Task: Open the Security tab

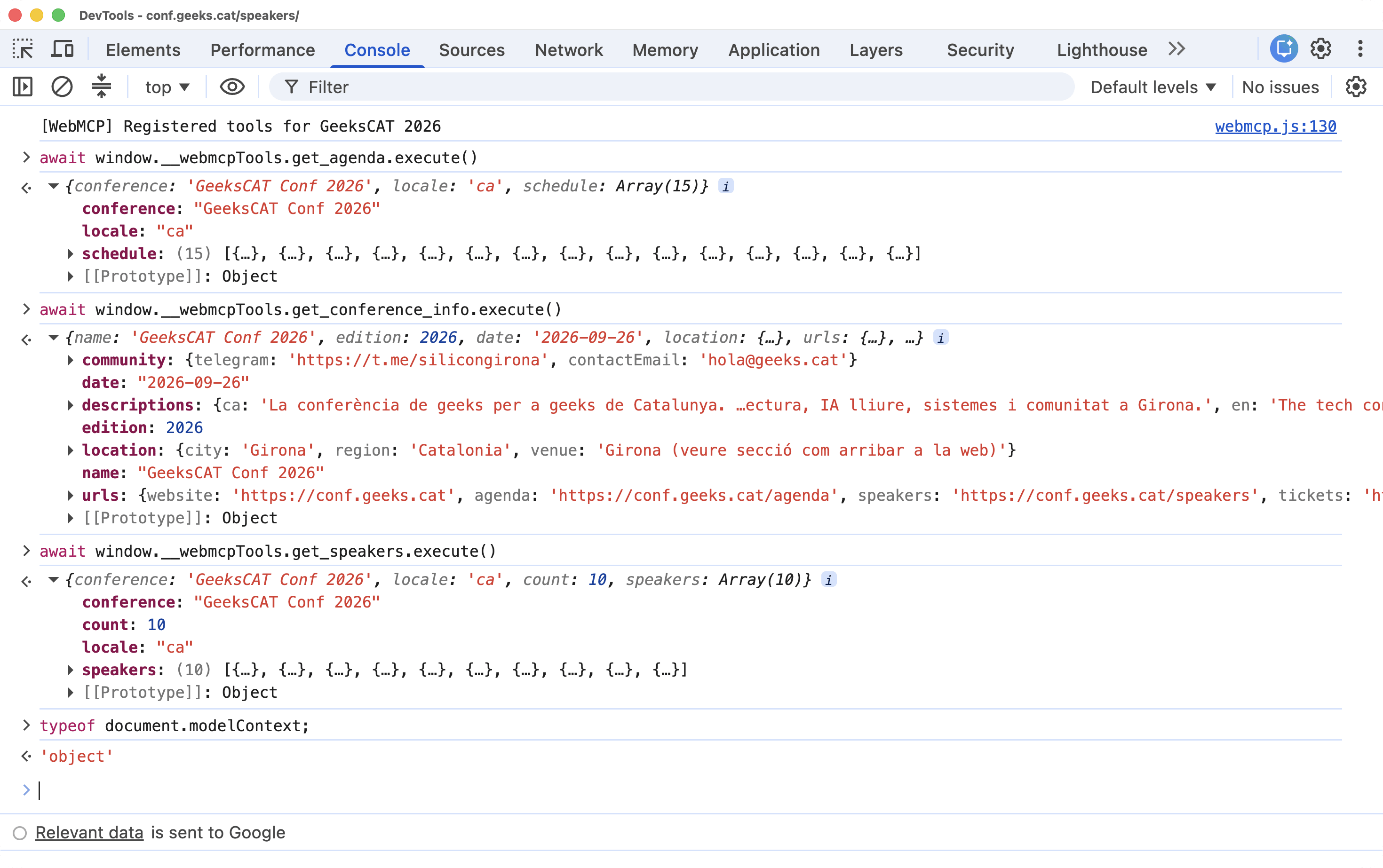Action: click(980, 50)
